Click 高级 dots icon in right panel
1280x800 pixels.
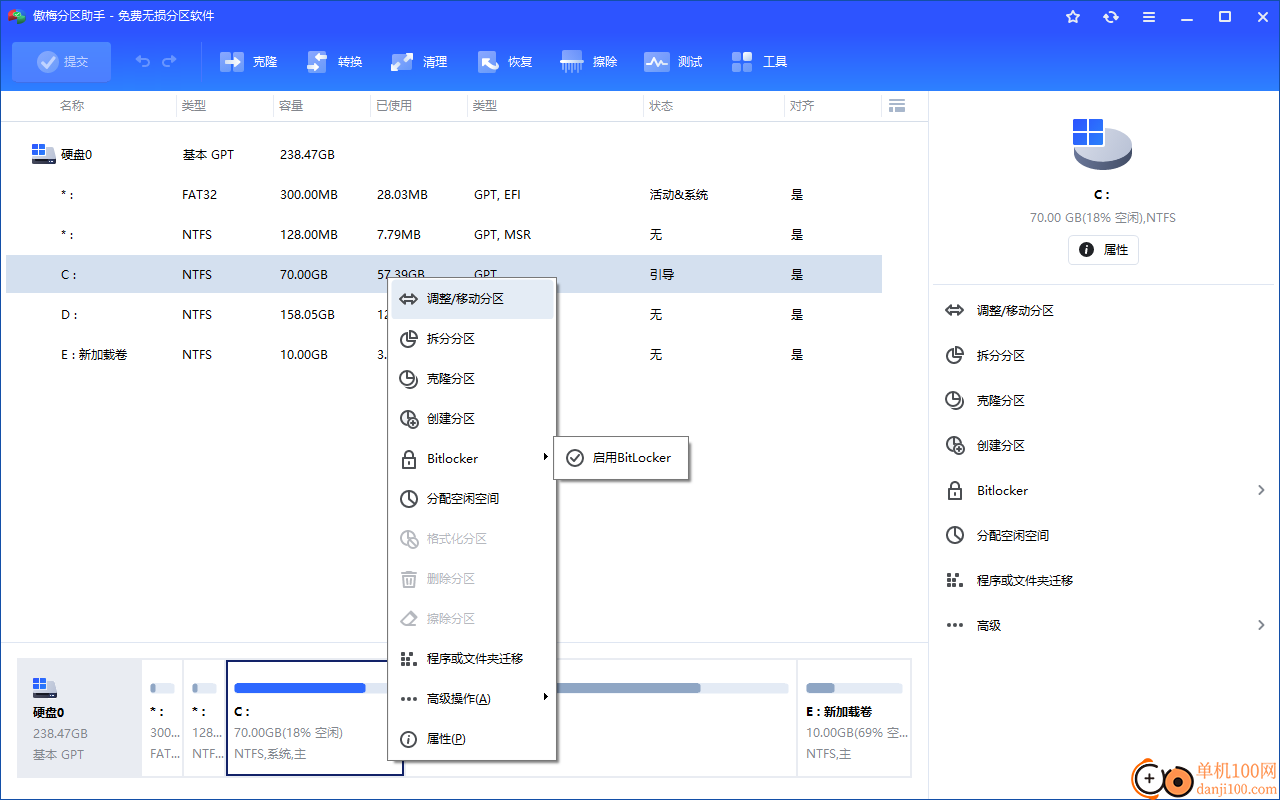(955, 626)
